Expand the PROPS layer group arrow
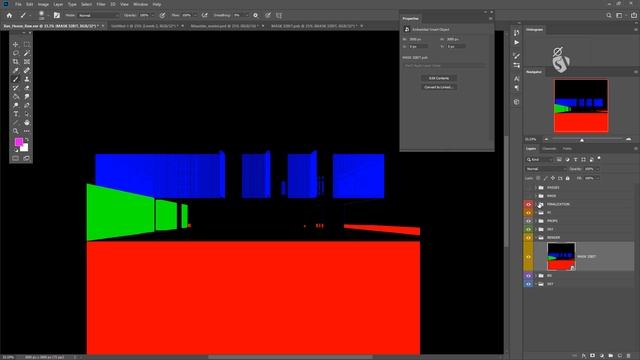 536,221
